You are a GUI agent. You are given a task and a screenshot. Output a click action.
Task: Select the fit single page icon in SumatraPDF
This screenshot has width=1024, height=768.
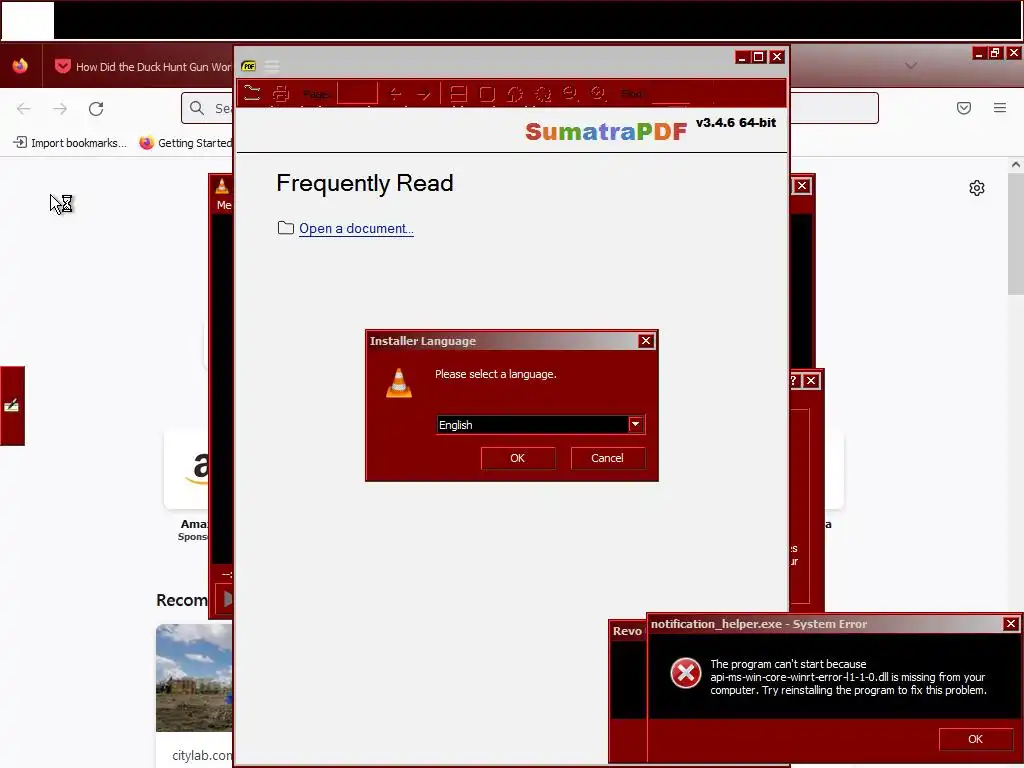[x=487, y=94]
